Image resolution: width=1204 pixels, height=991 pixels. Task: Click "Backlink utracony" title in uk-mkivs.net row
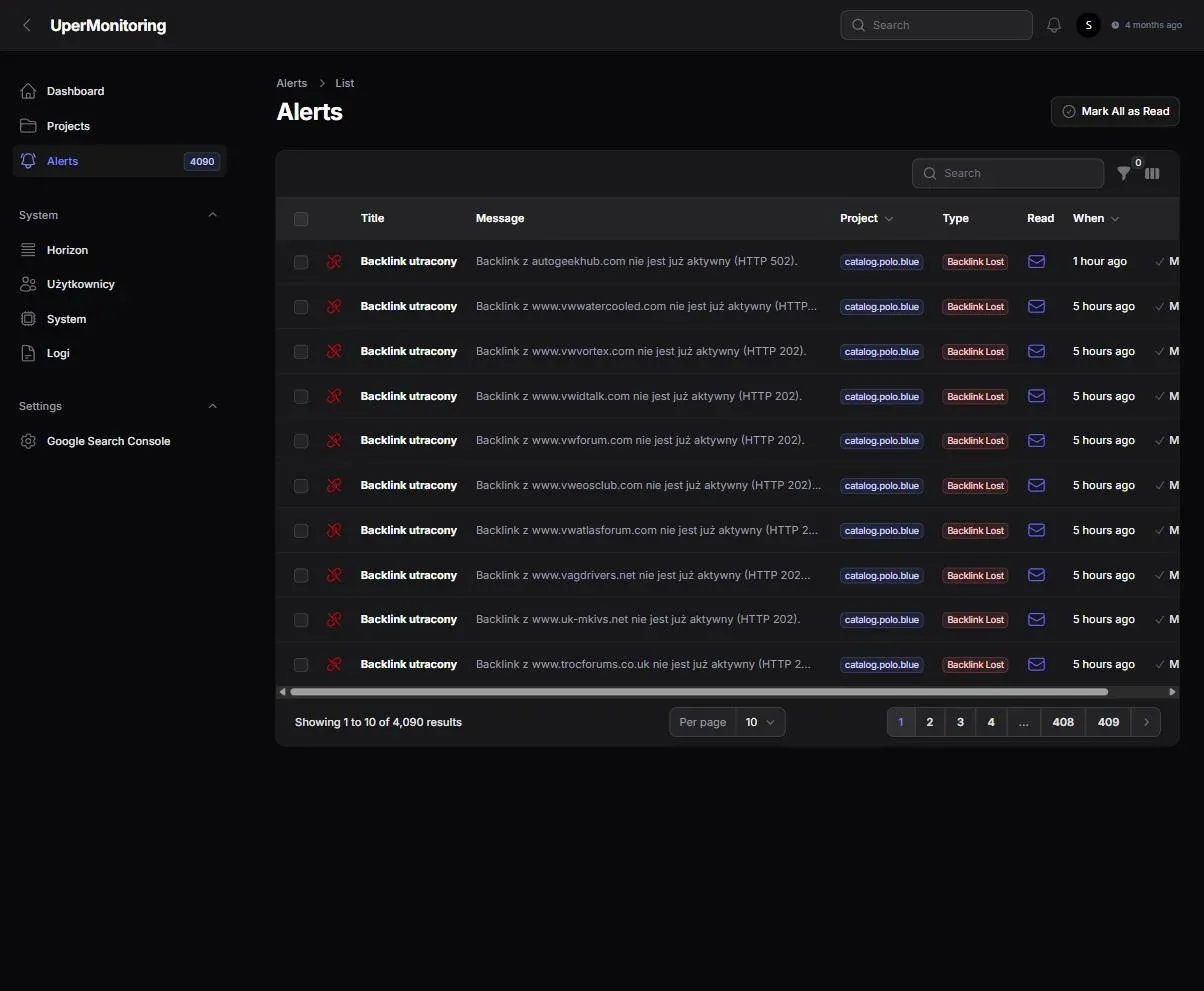pyautogui.click(x=408, y=619)
